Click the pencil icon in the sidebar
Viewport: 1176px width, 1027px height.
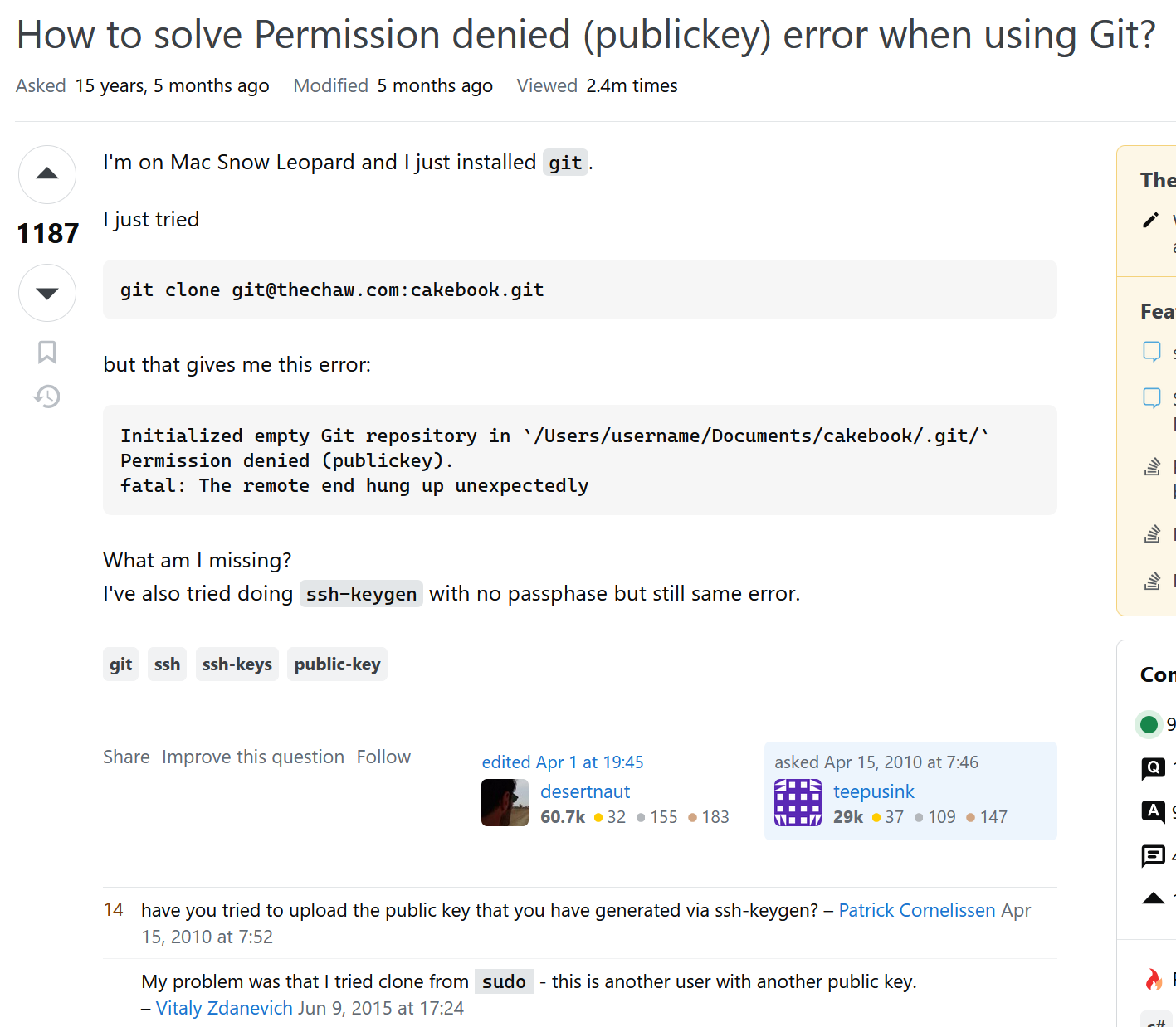pyautogui.click(x=1150, y=220)
